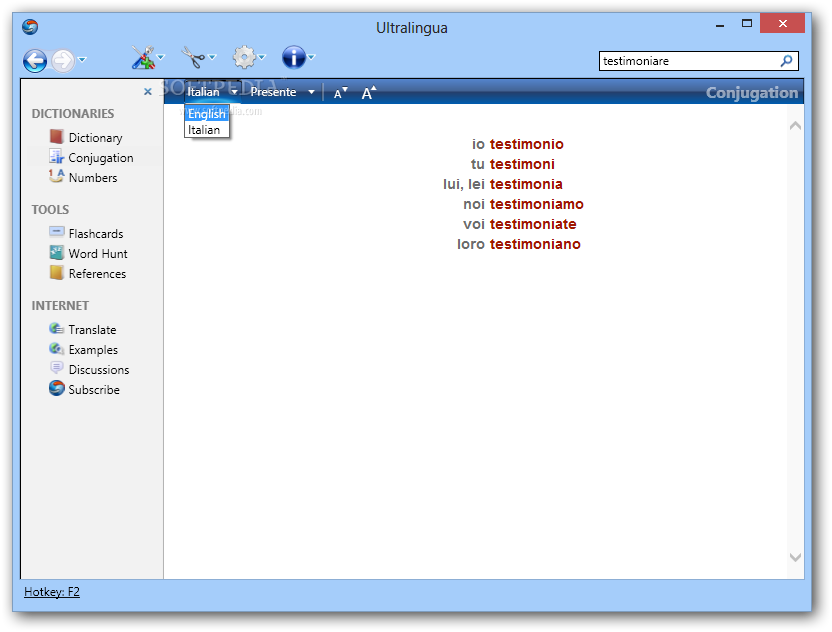832x632 pixels.
Task: Open Subscribe under Internet
Action: tap(94, 390)
